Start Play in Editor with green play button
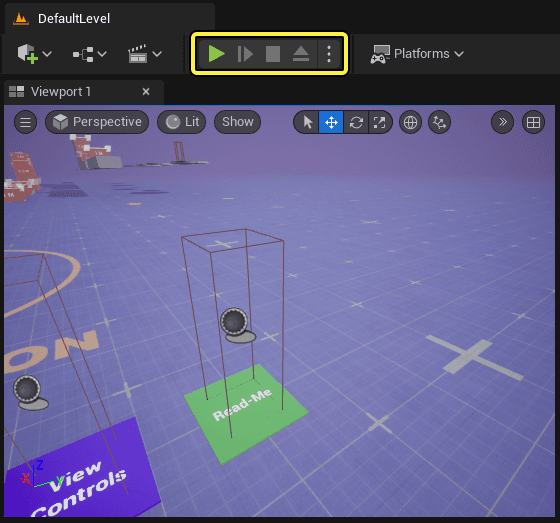 216,54
